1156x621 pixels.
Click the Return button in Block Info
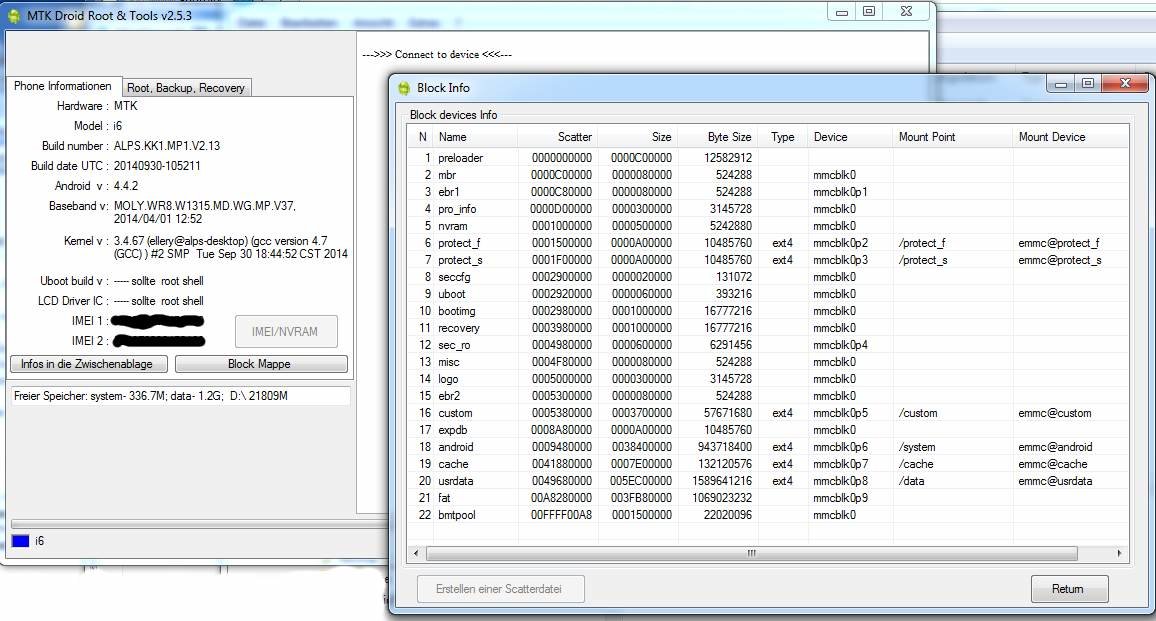1069,589
